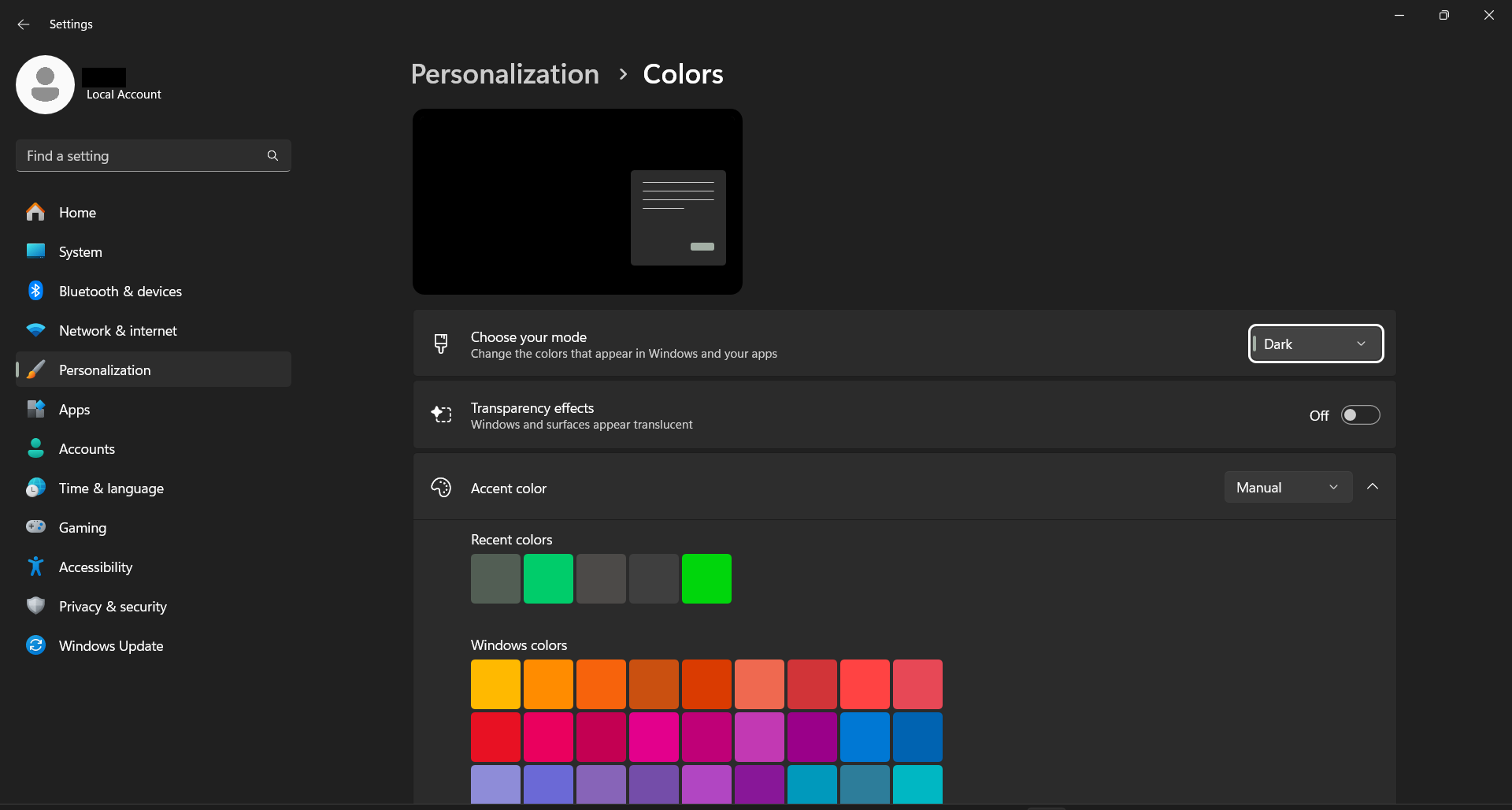Image resolution: width=1512 pixels, height=810 pixels.
Task: Click the Accounts icon
Action: tap(36, 448)
